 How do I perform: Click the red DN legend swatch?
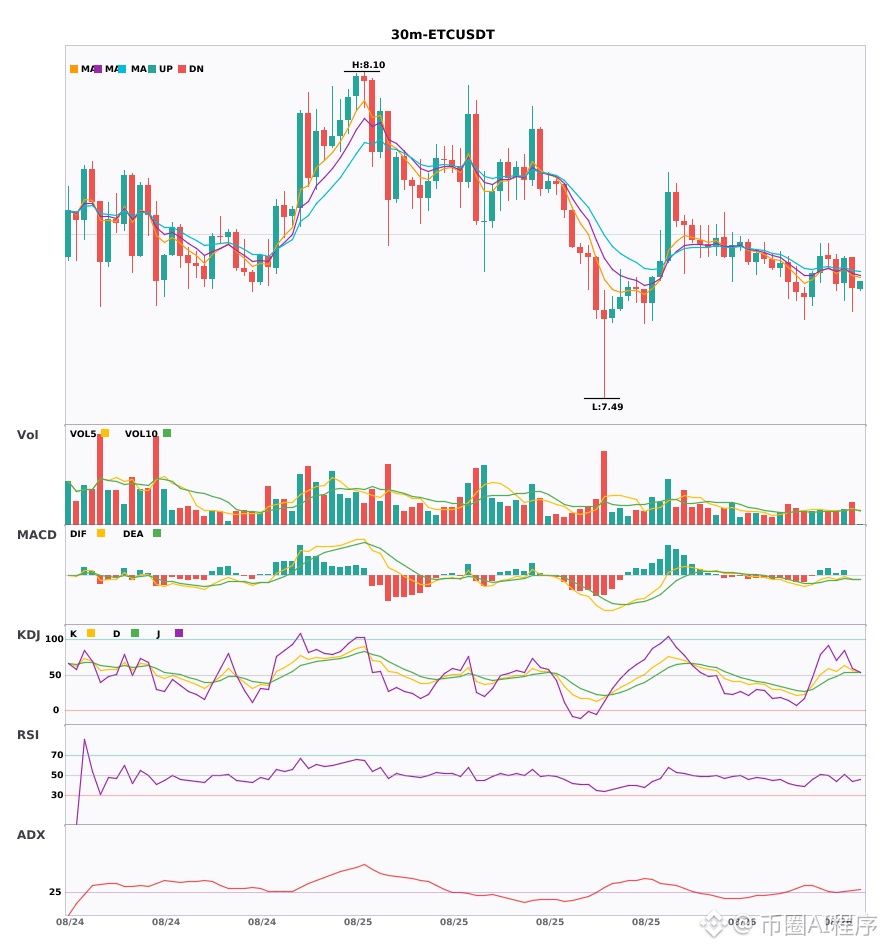[182, 69]
